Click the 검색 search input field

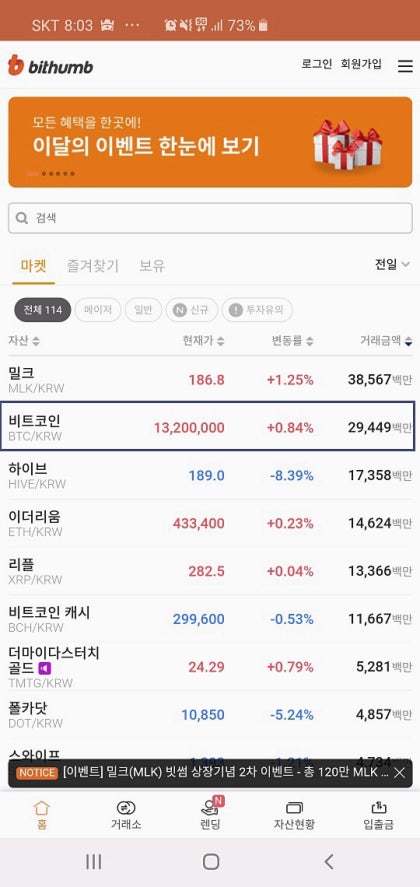(210, 218)
